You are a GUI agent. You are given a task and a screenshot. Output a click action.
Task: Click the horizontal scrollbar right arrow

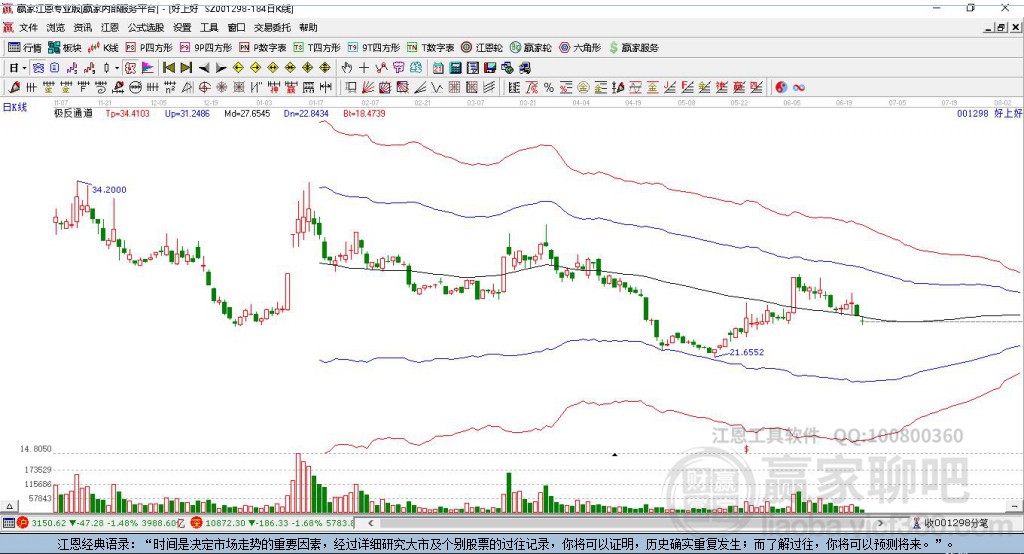click(x=881, y=523)
